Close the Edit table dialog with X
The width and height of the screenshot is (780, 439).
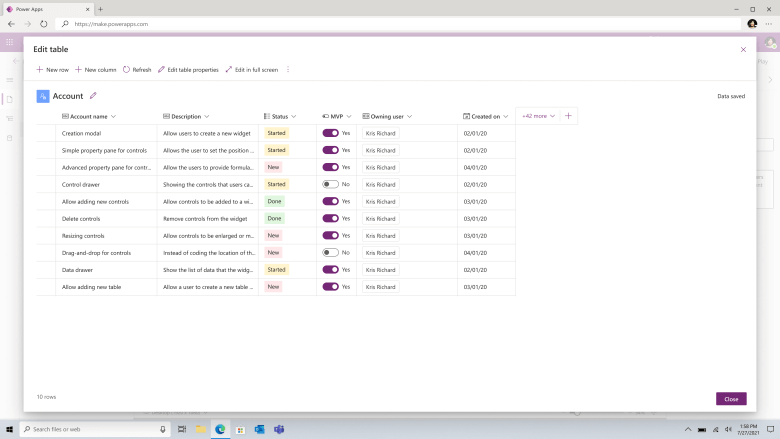pos(743,49)
